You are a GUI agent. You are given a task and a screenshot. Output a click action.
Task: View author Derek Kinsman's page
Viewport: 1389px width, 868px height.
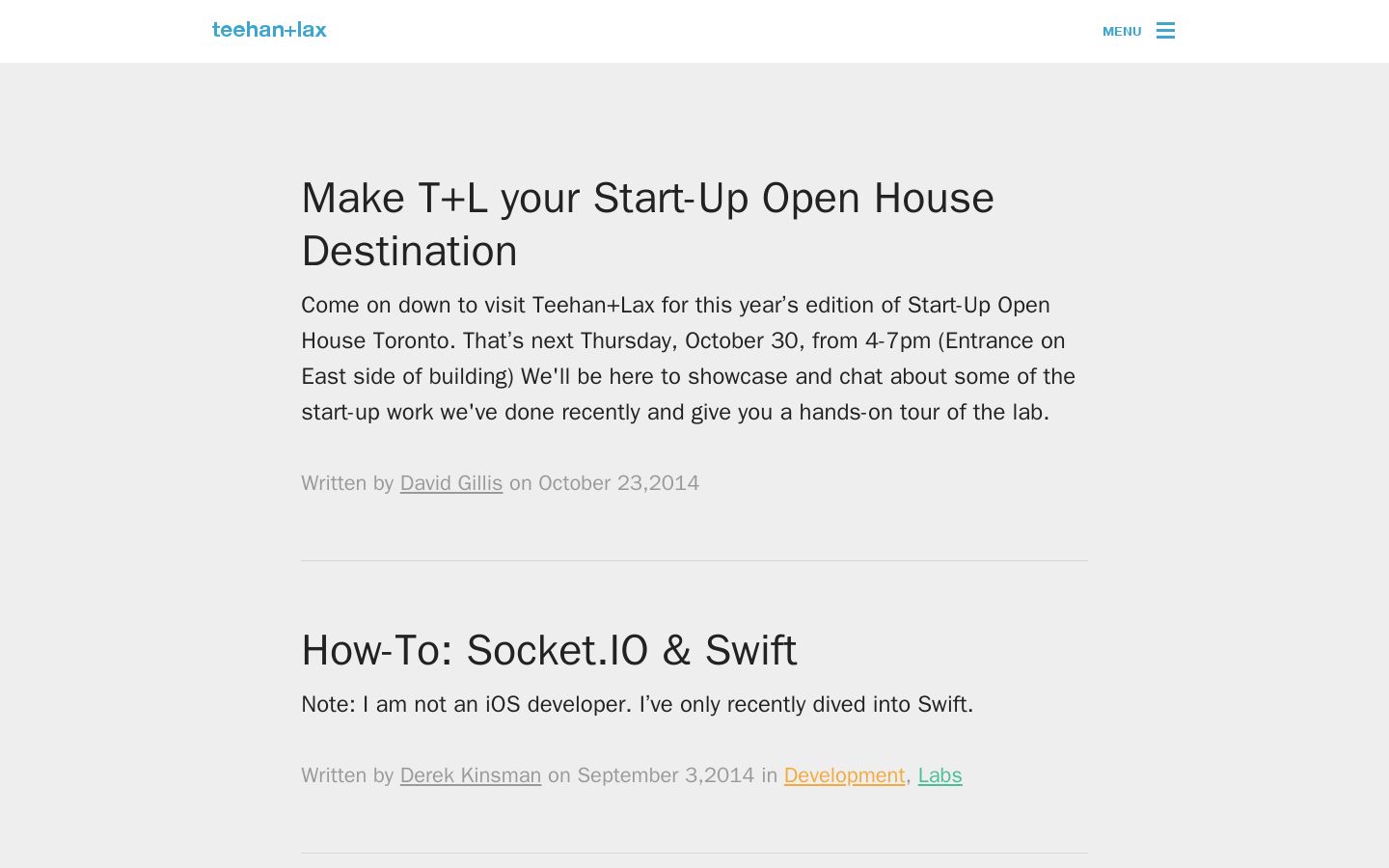pyautogui.click(x=471, y=775)
